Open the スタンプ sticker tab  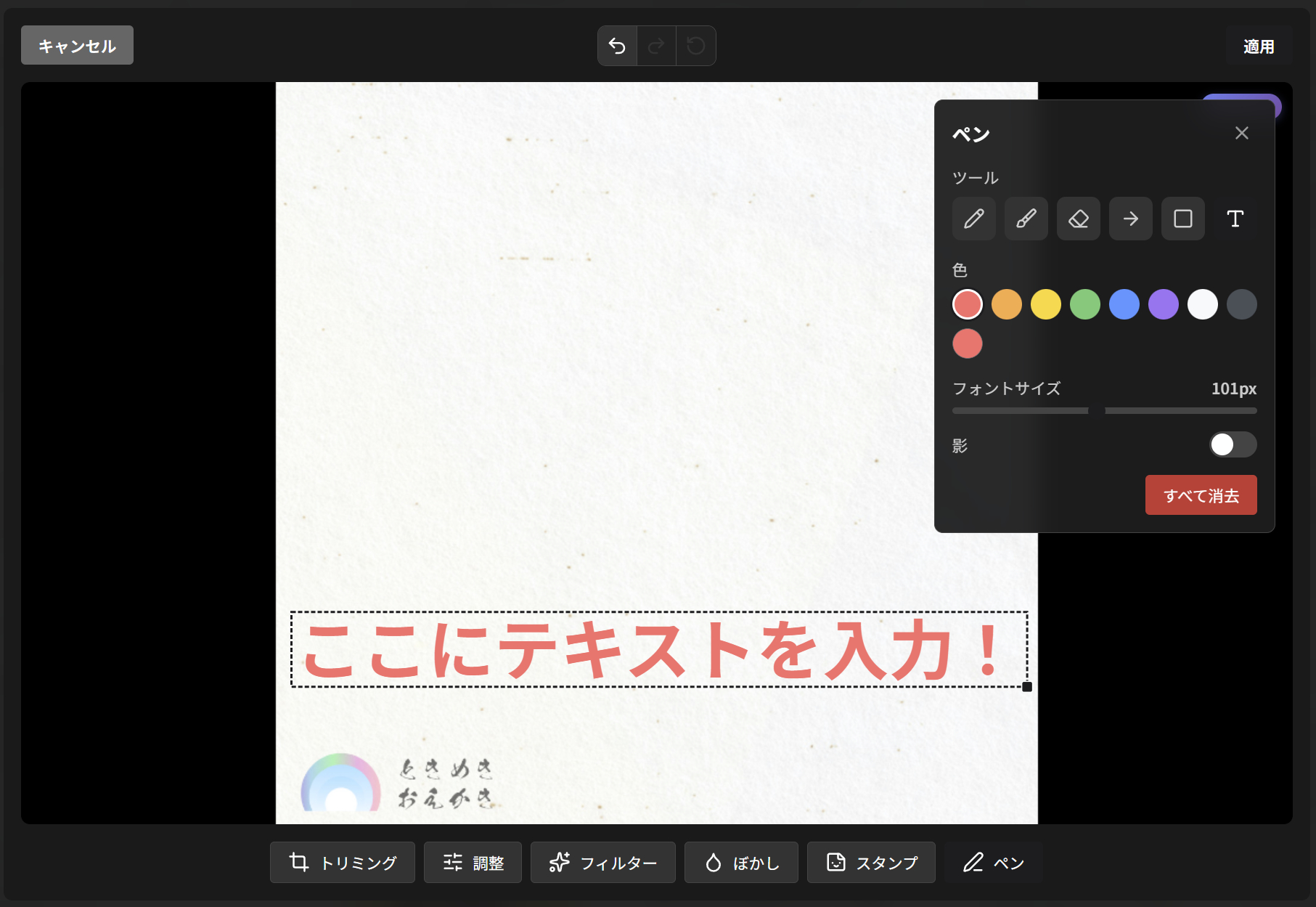[x=871, y=863]
